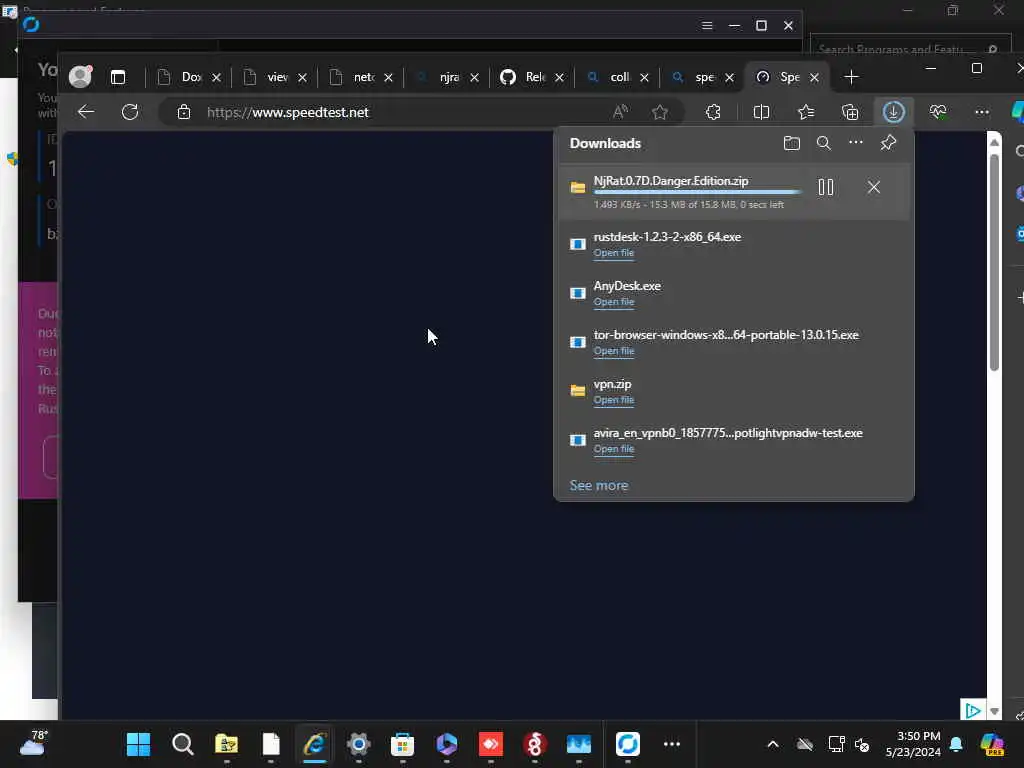
Task: Open downloads folder icon in panel
Action: [x=792, y=143]
